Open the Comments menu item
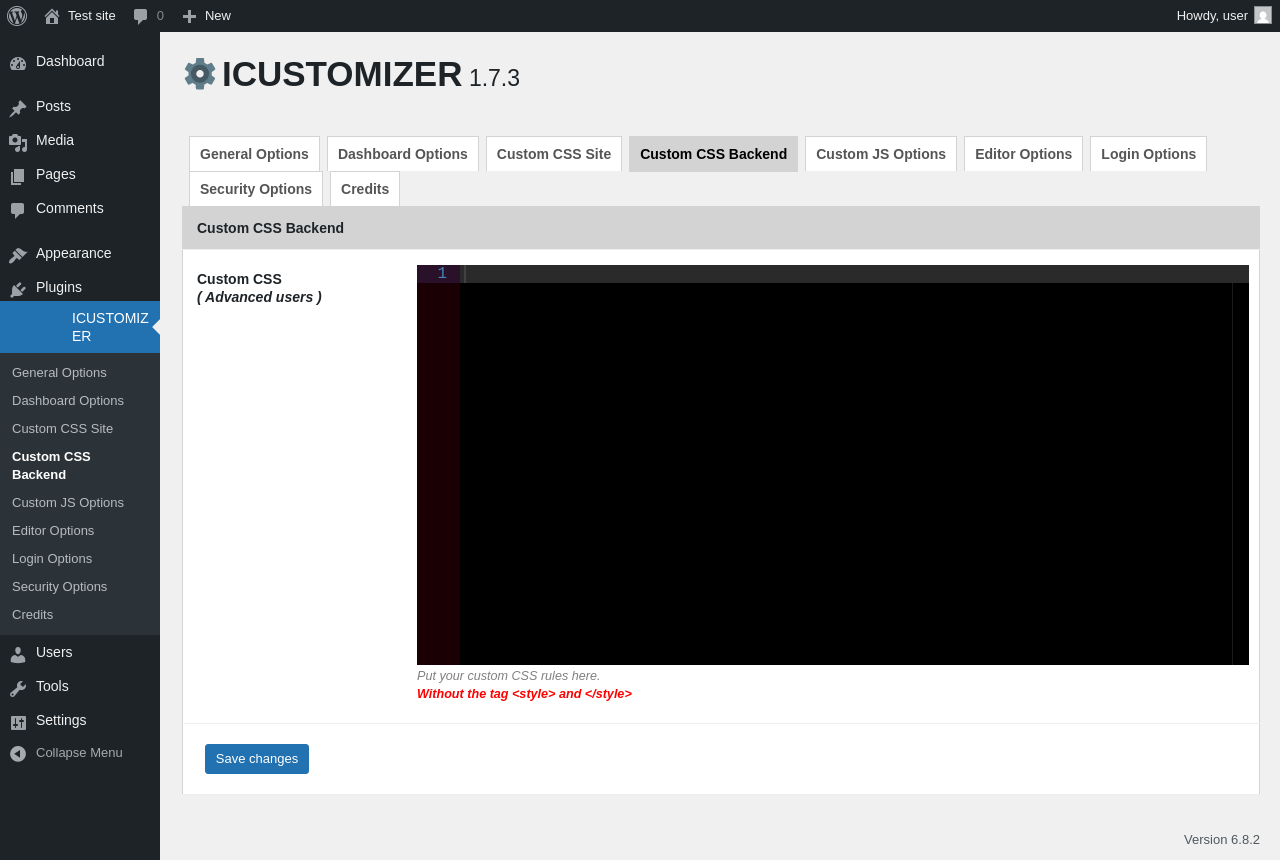 pyautogui.click(x=80, y=209)
